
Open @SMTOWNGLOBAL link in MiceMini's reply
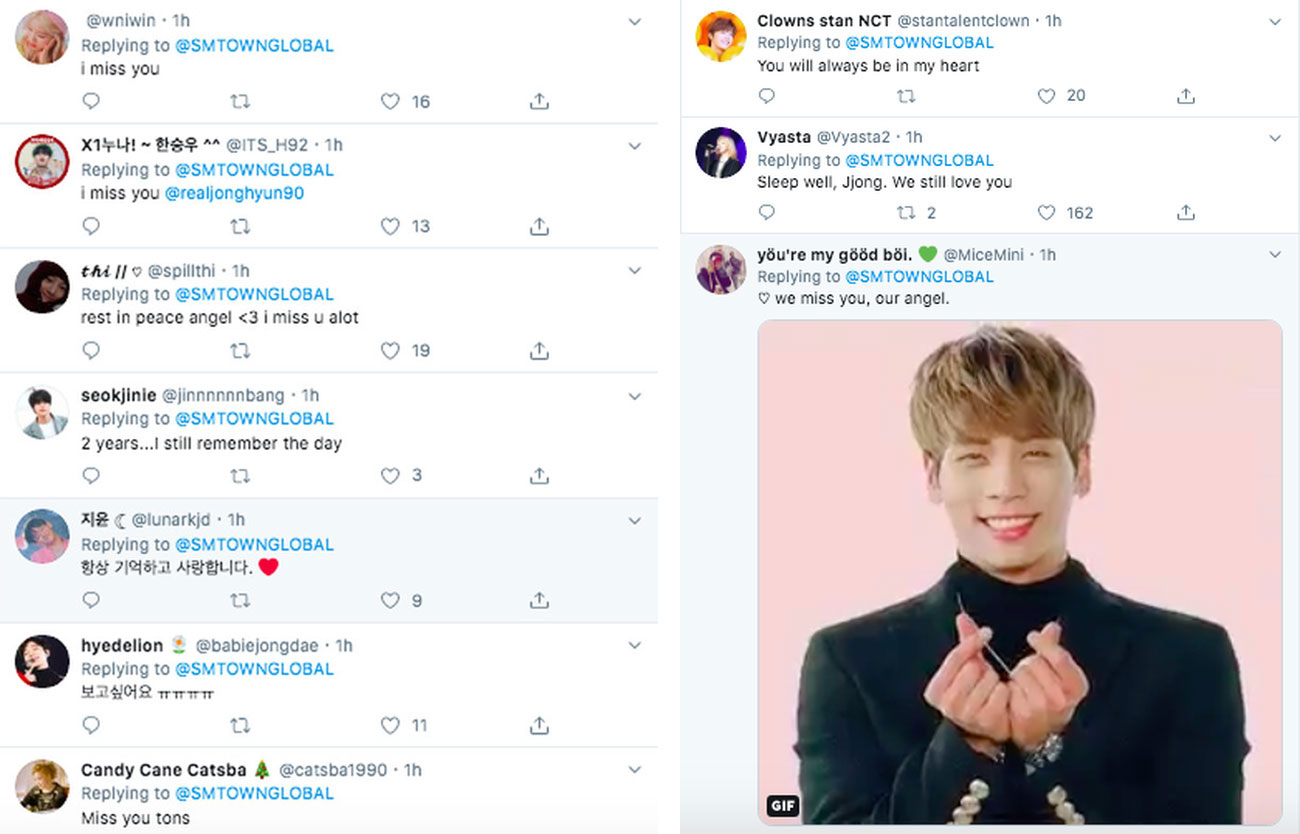tap(919, 276)
